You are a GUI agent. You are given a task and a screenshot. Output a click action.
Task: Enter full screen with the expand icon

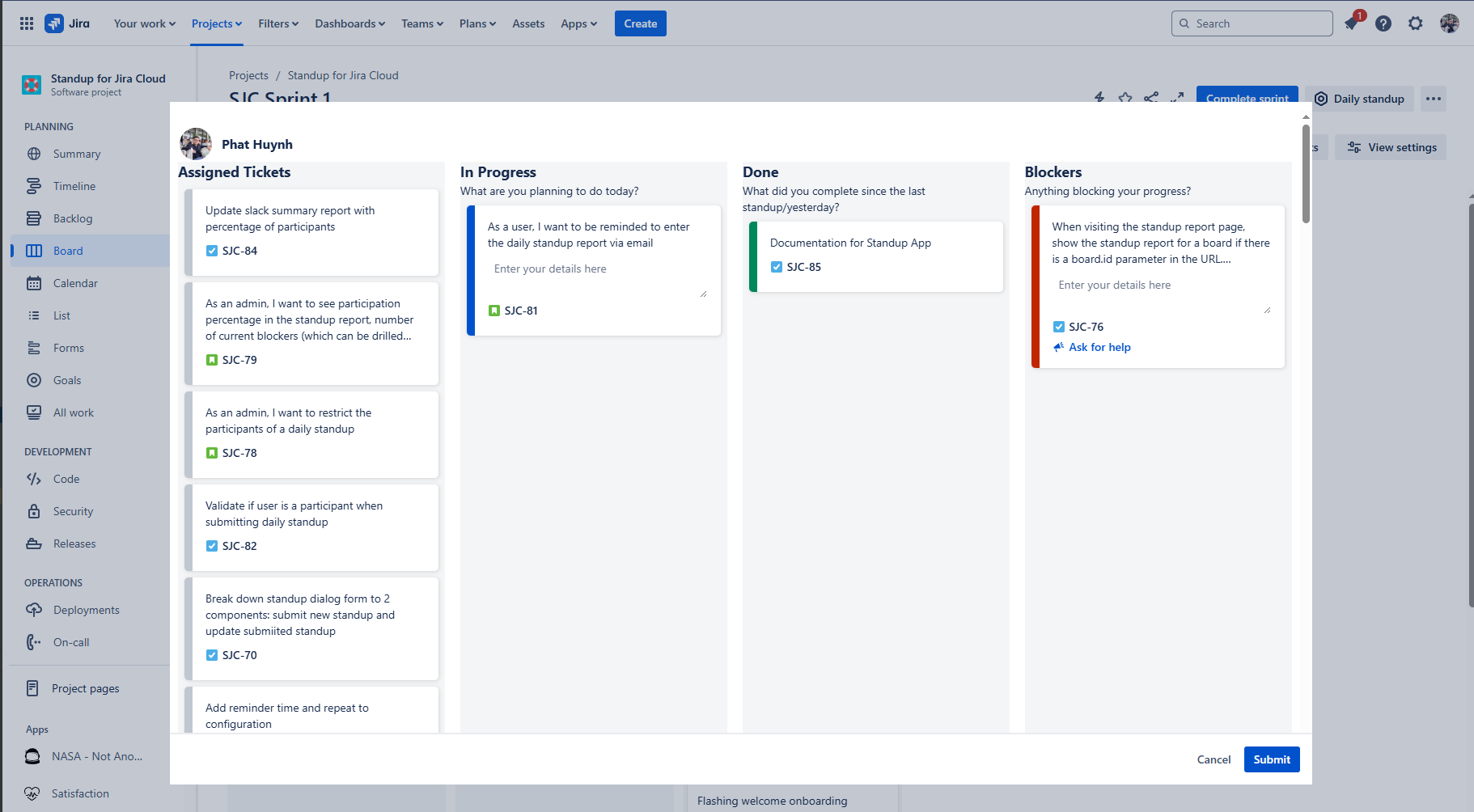point(1177,97)
